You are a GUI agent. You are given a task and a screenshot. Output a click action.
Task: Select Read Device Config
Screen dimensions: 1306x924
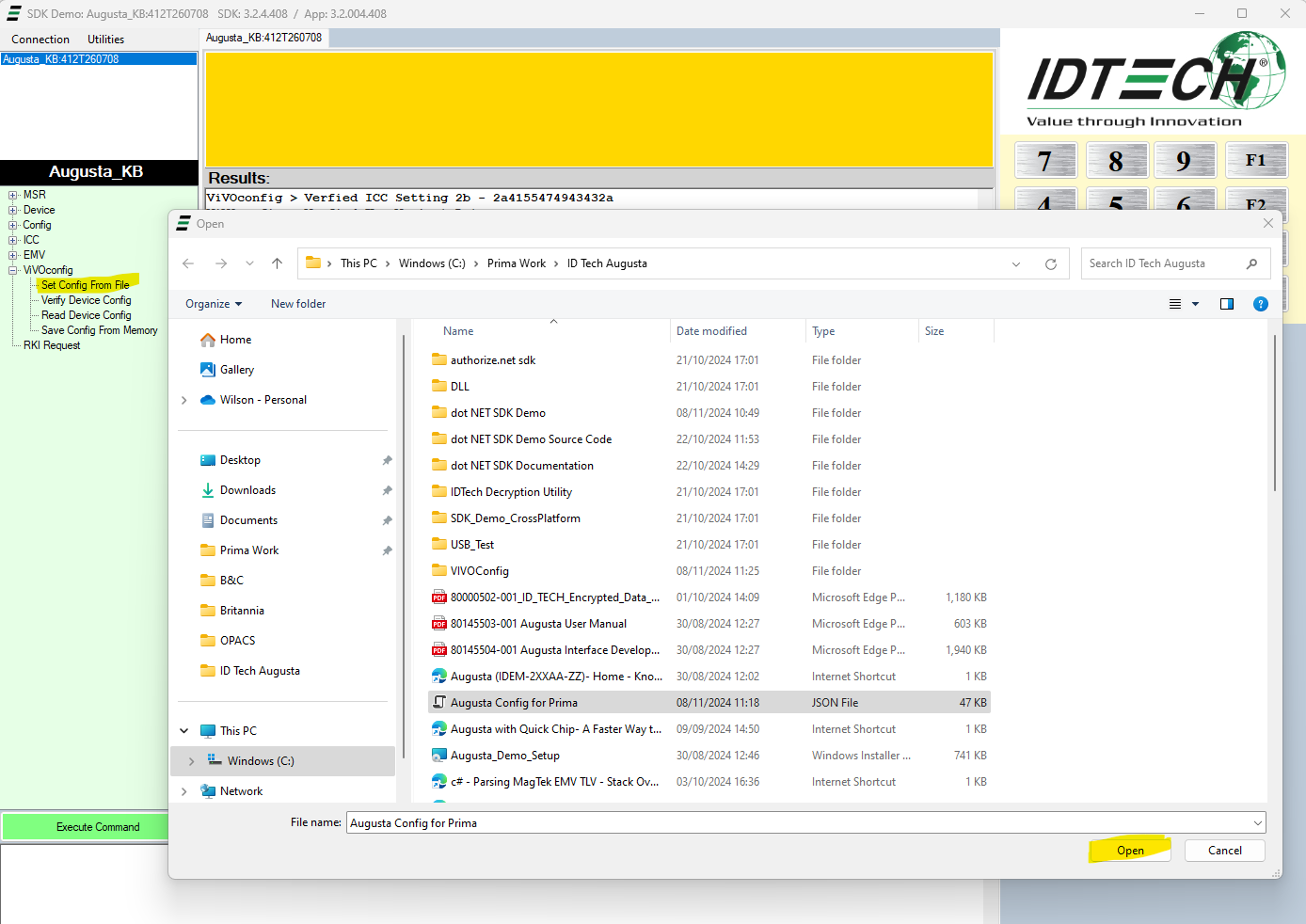87,315
